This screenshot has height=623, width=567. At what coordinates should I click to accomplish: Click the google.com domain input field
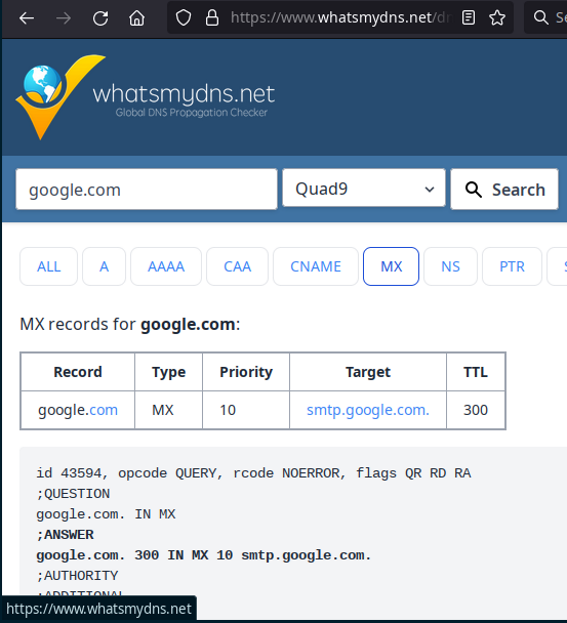(146, 190)
